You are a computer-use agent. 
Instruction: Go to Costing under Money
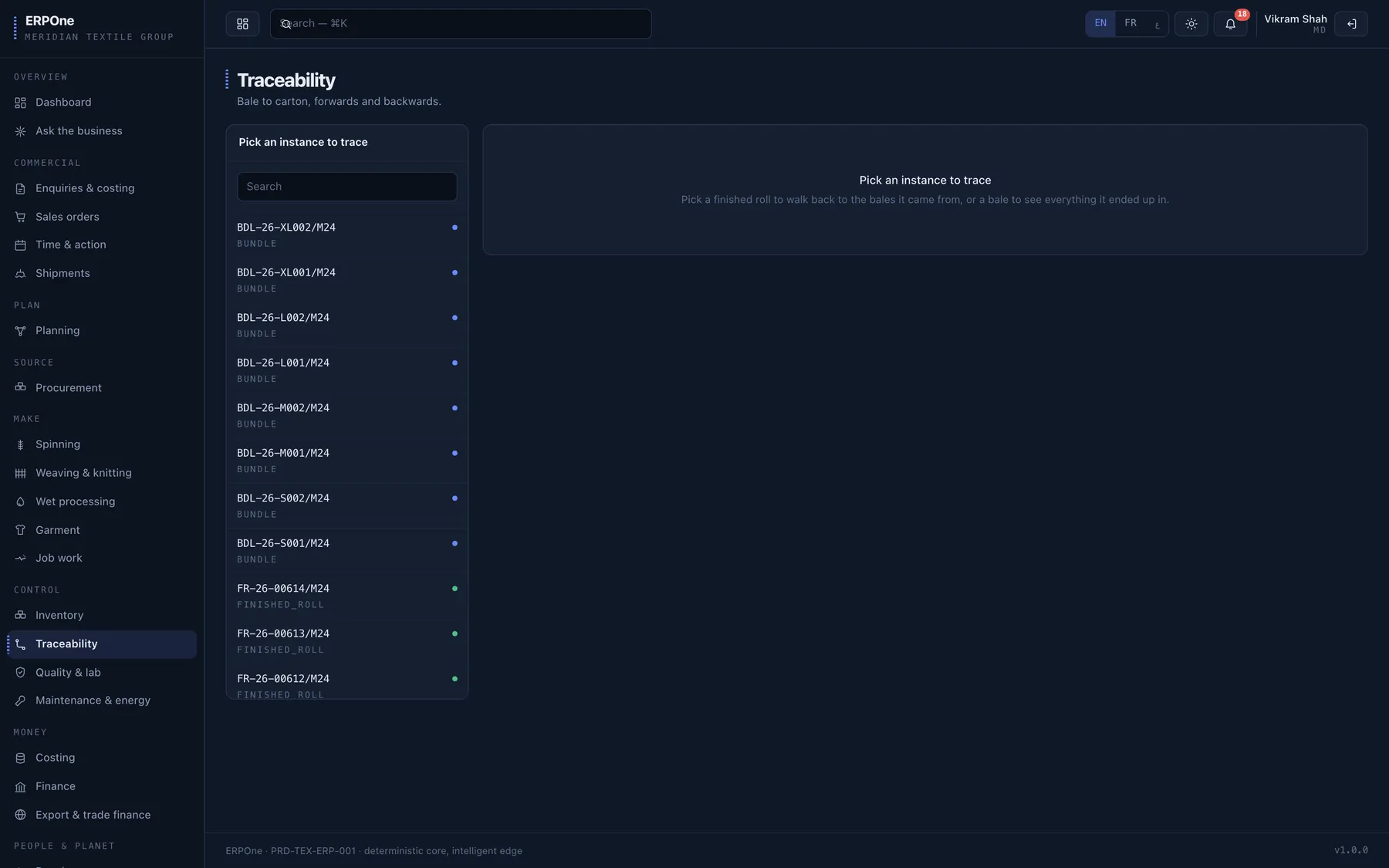point(102,758)
